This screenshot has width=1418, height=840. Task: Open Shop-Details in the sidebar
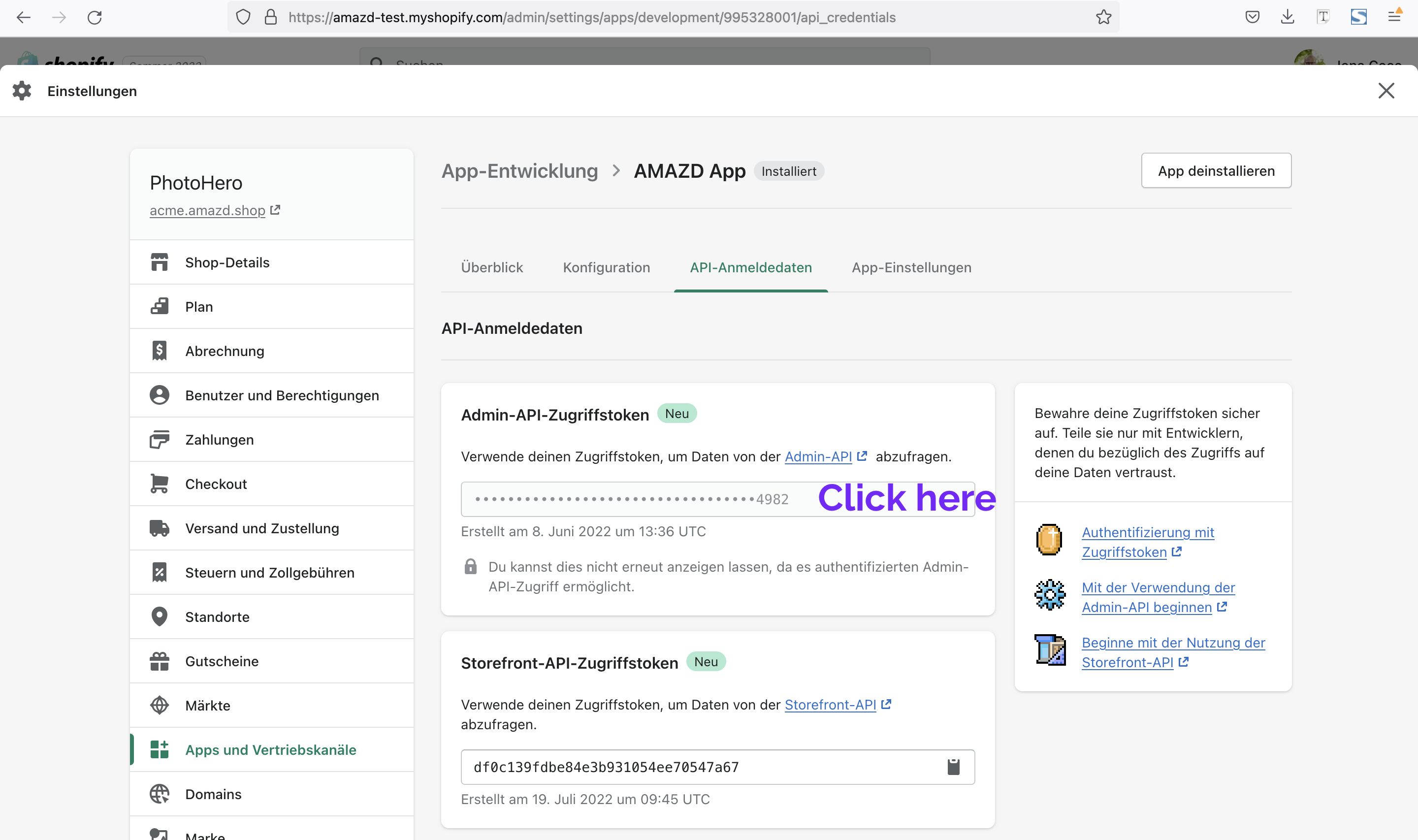tap(272, 262)
